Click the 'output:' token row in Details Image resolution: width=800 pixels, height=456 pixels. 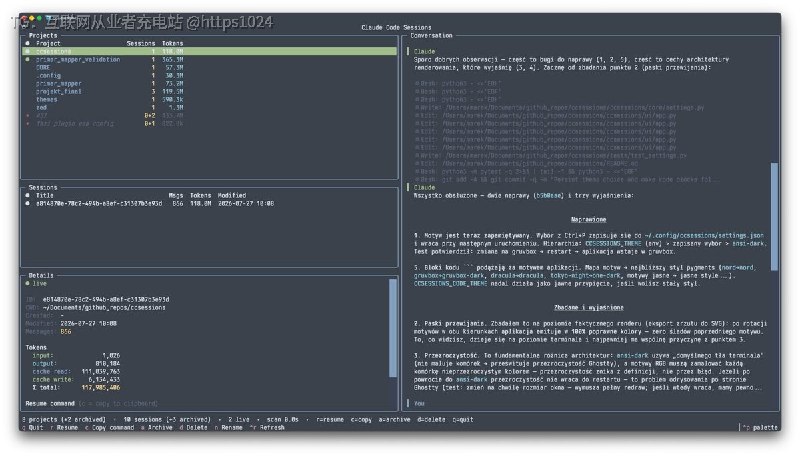76,364
